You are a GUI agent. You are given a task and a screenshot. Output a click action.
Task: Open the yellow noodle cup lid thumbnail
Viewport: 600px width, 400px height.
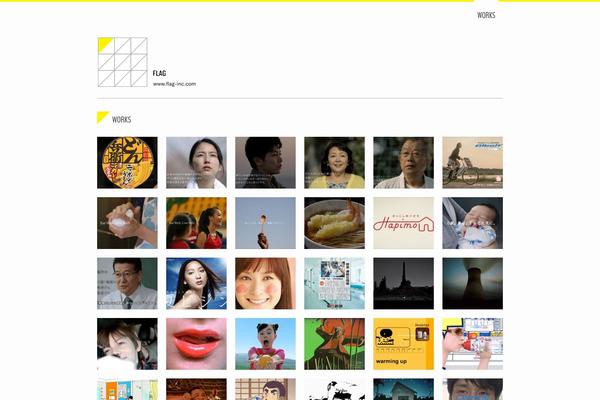(x=127, y=163)
